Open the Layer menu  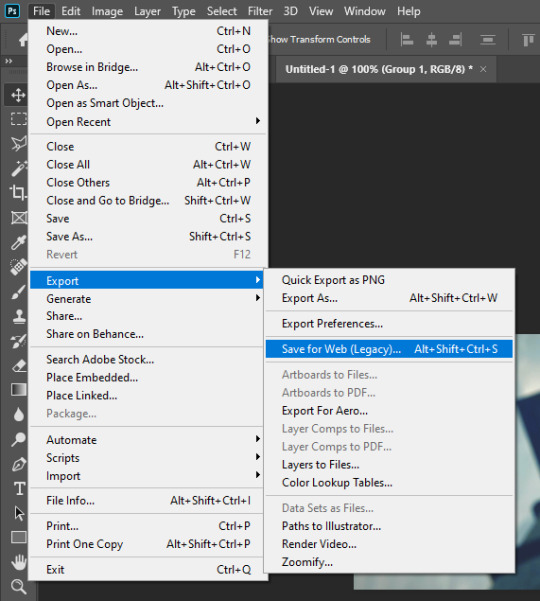point(147,11)
